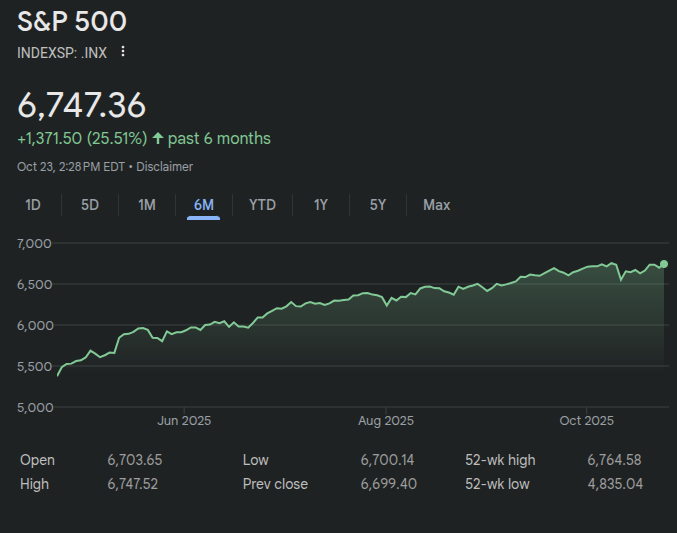This screenshot has width=677, height=533.
Task: Click the Open value 6,703.65
Action: 134,460
